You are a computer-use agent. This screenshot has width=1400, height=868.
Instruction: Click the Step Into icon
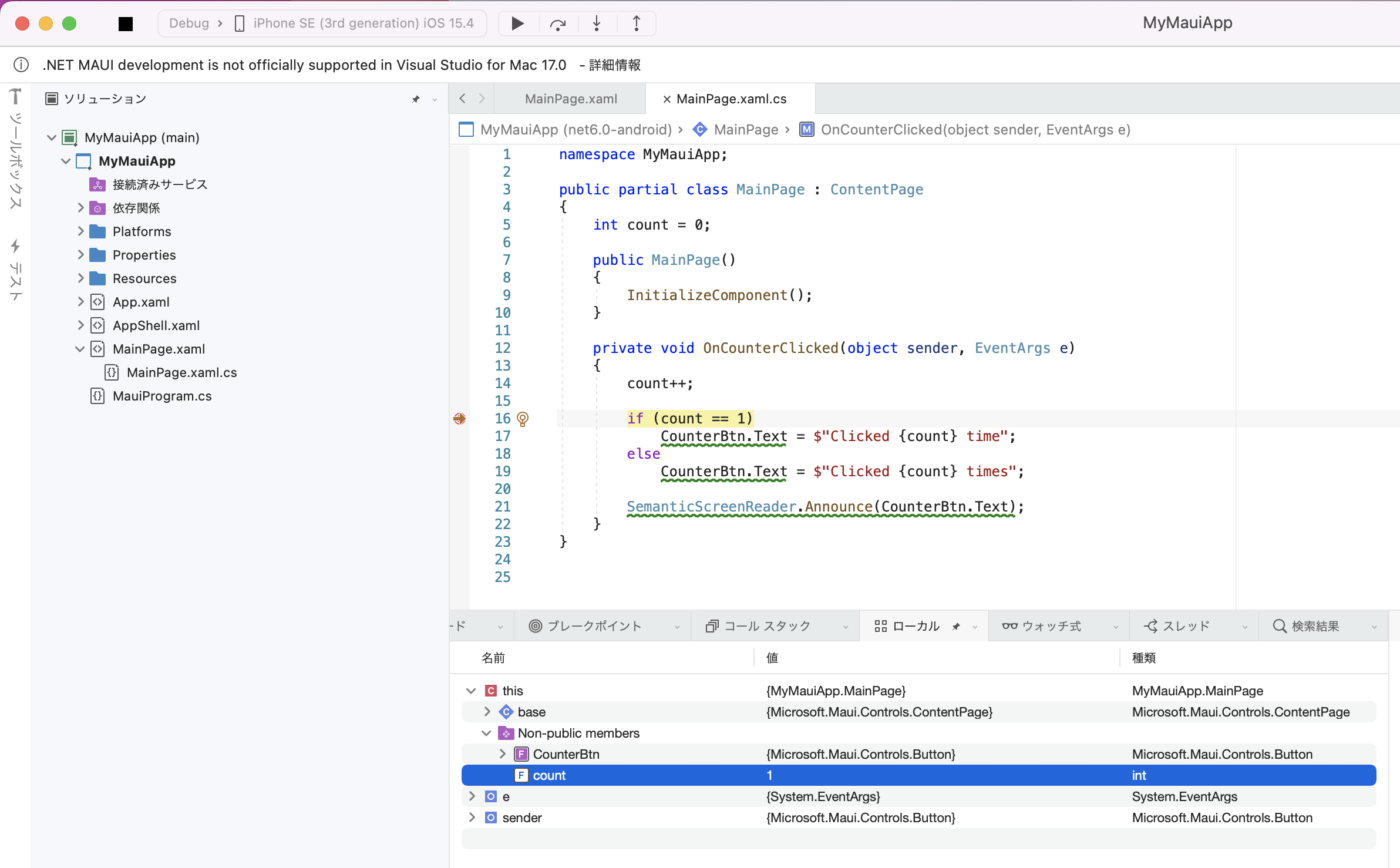[x=596, y=23]
